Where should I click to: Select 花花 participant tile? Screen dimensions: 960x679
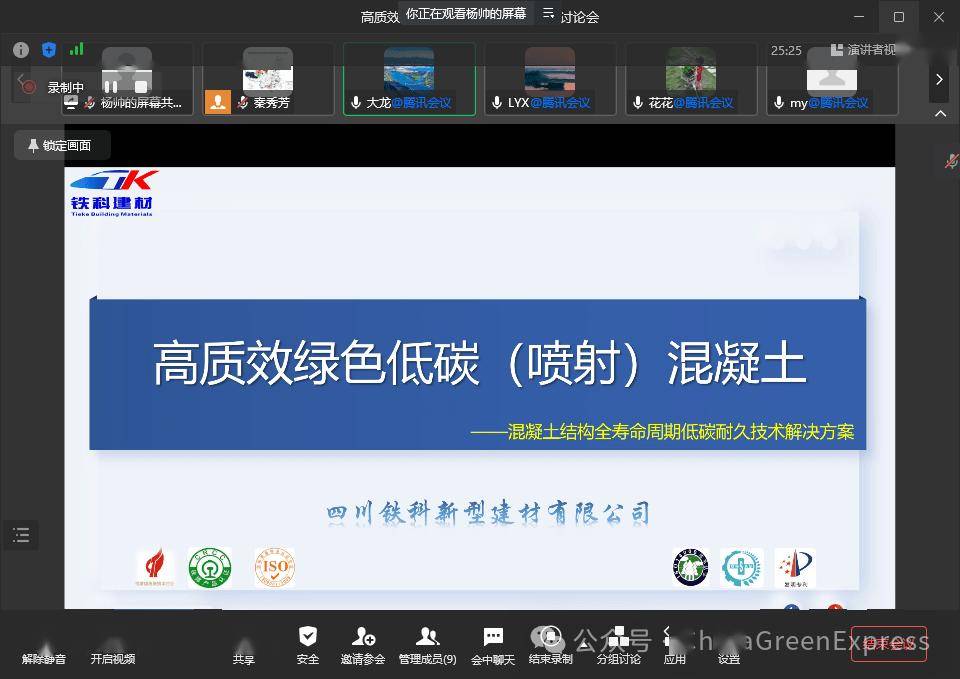tap(691, 79)
